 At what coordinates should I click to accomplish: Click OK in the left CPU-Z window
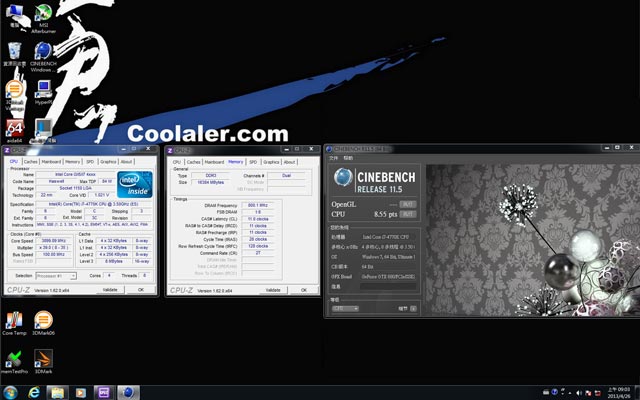pyautogui.click(x=141, y=290)
